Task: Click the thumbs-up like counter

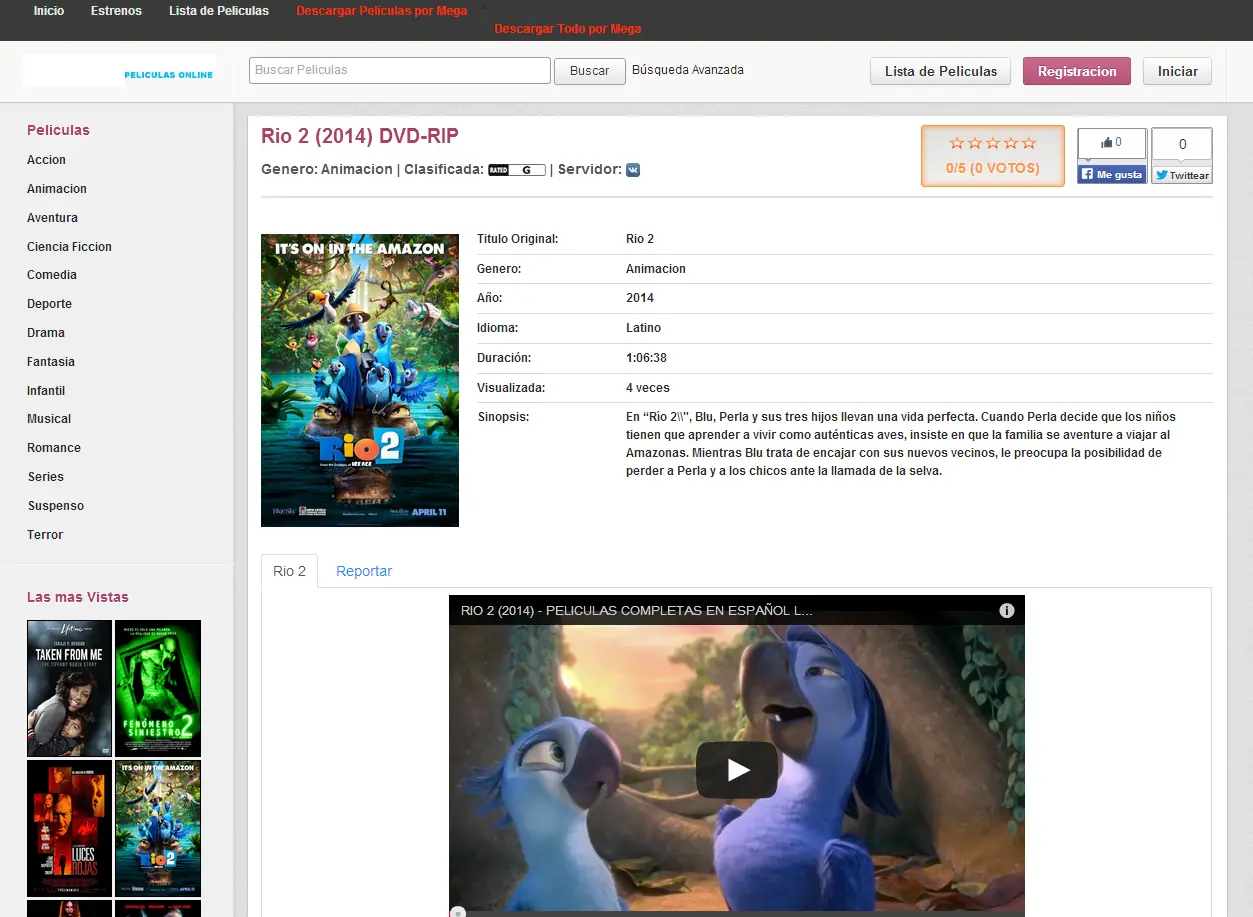Action: click(x=1112, y=143)
